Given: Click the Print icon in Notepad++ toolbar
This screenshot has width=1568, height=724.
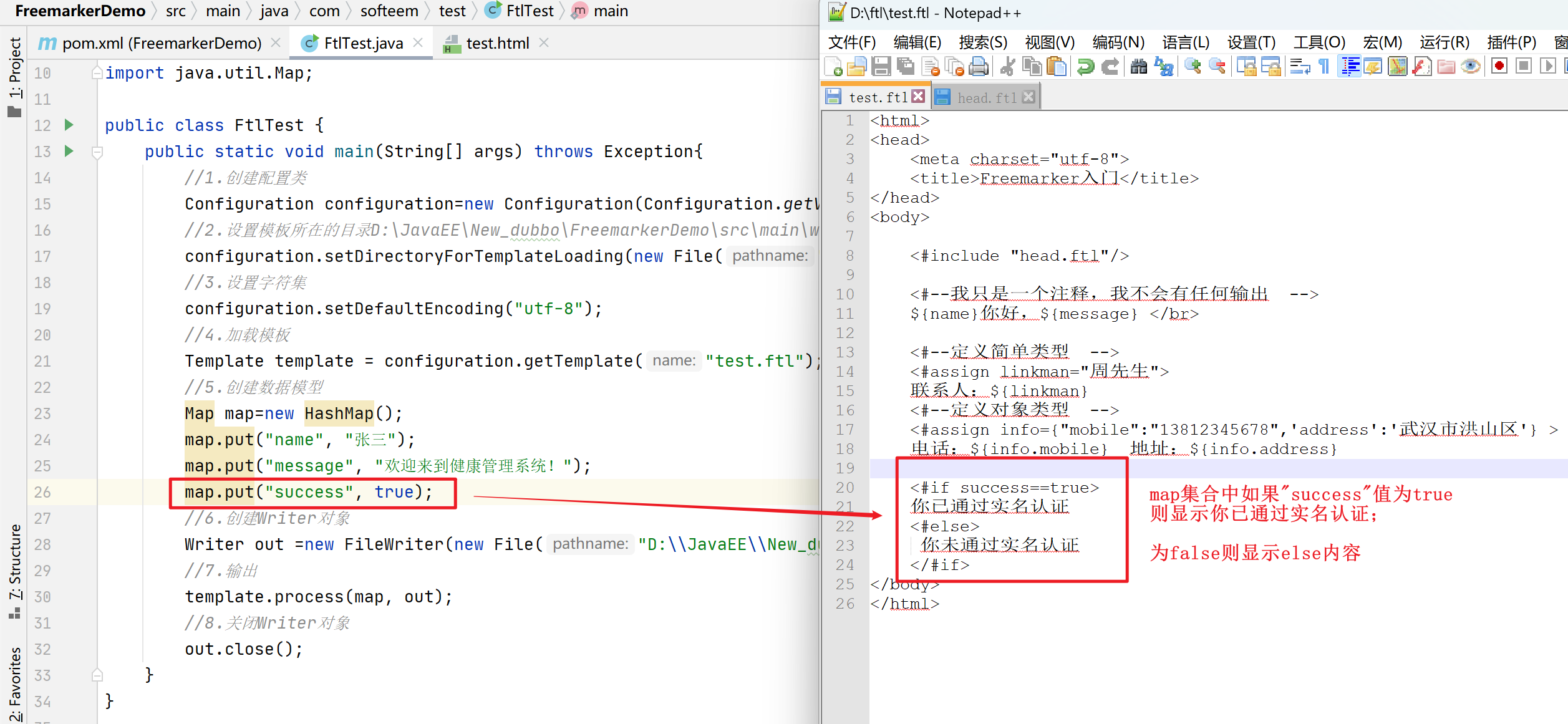Looking at the screenshot, I should tap(979, 66).
